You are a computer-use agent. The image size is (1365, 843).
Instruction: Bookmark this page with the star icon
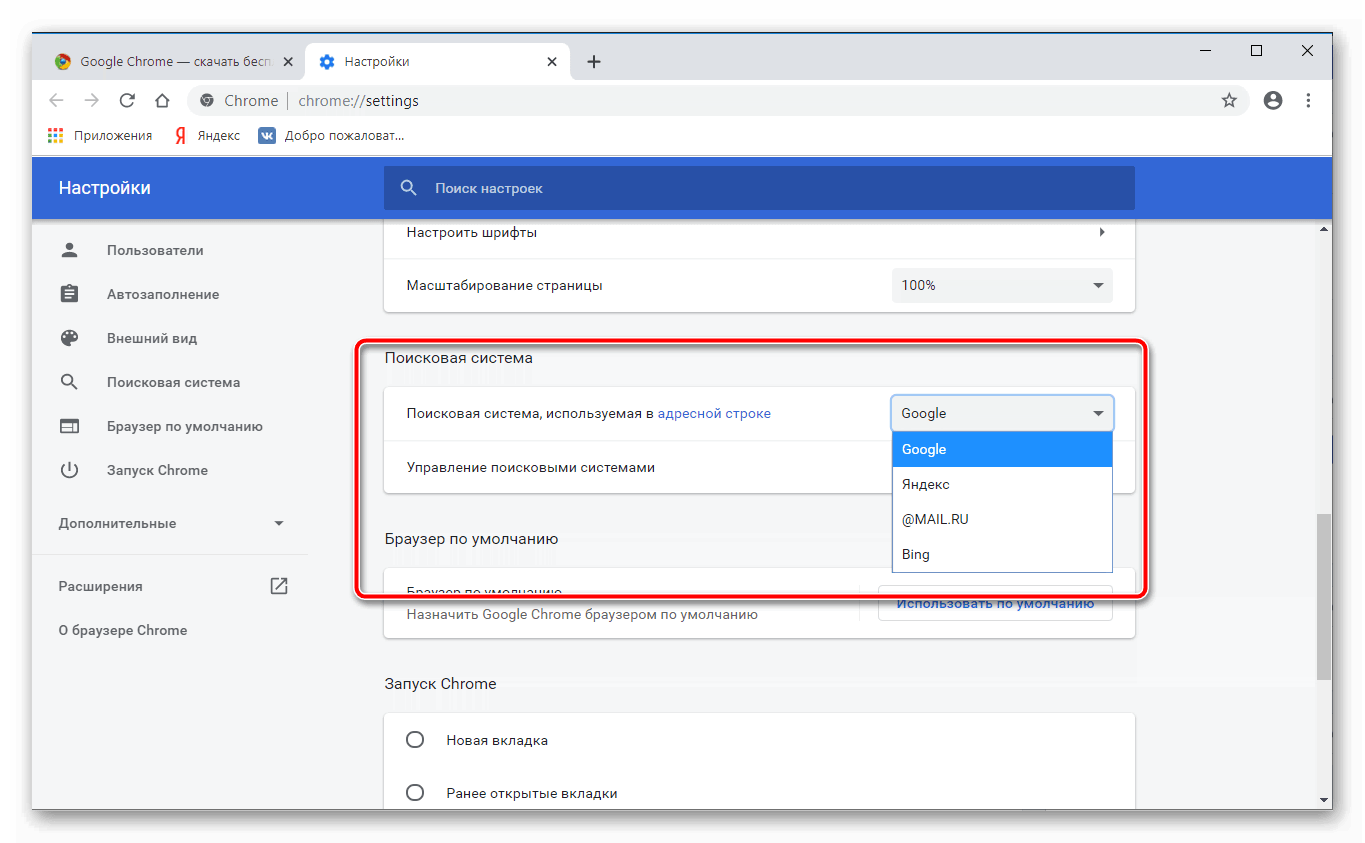(x=1229, y=100)
